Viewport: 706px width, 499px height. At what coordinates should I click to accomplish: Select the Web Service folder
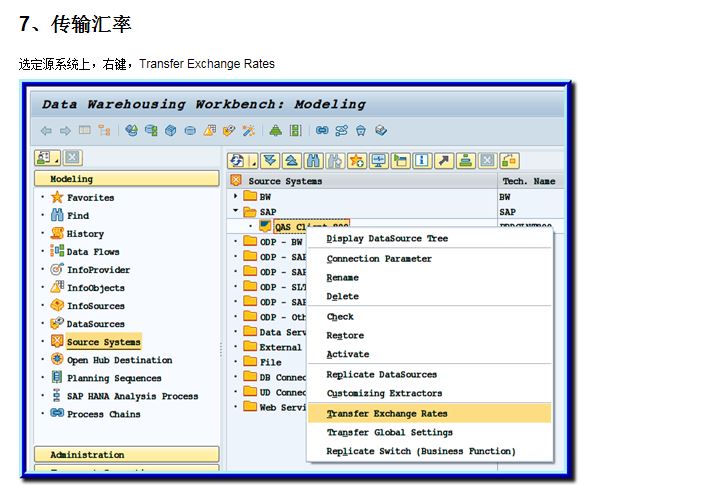click(283, 407)
